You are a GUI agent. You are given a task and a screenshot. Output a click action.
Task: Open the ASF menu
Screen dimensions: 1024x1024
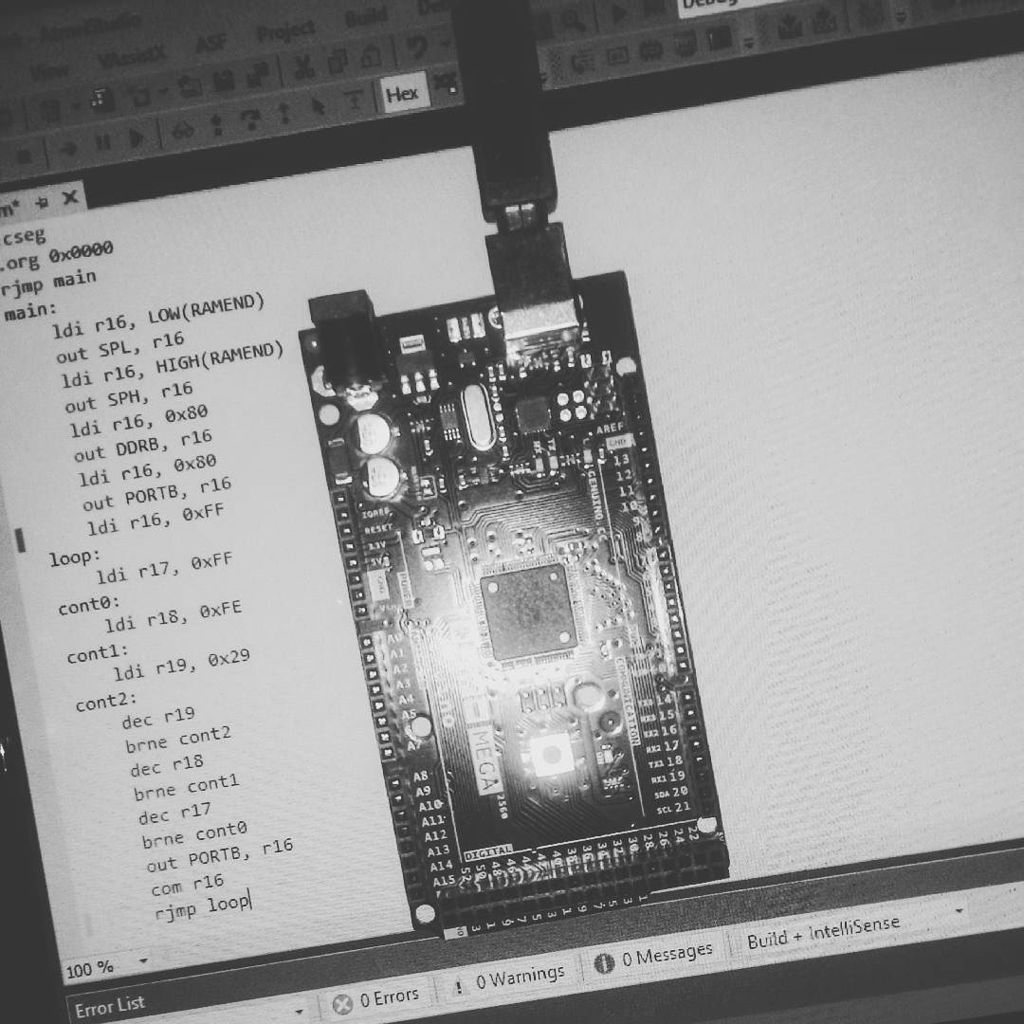point(212,44)
